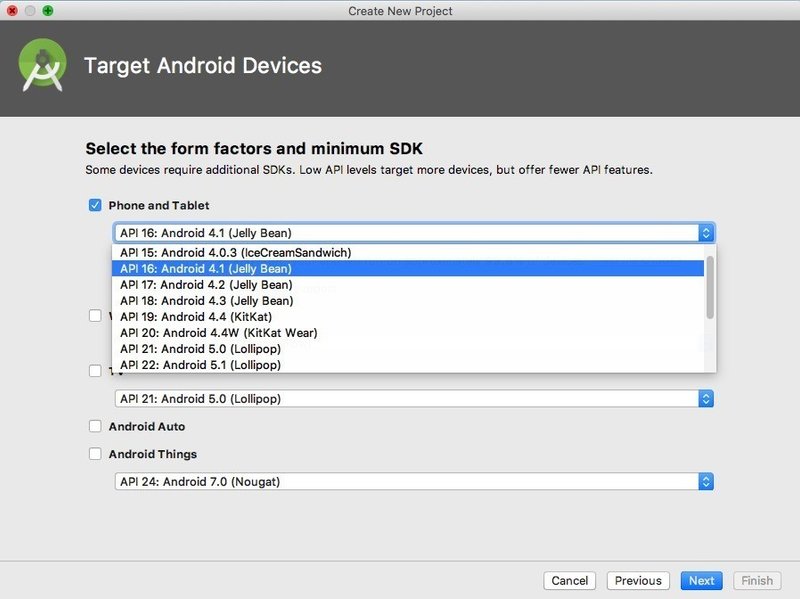This screenshot has width=800, height=599.
Task: Click the Phone and Tablet label
Action: click(159, 205)
